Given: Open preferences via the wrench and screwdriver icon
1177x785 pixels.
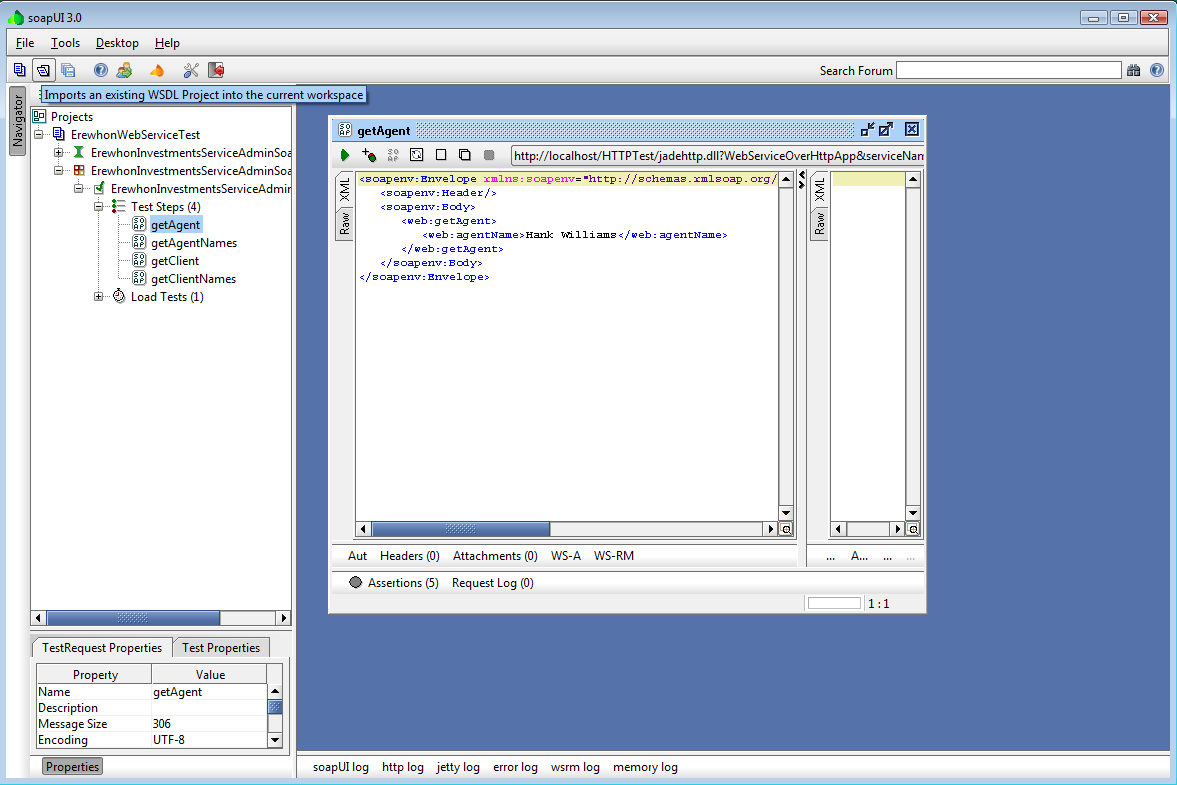Looking at the screenshot, I should click(191, 70).
